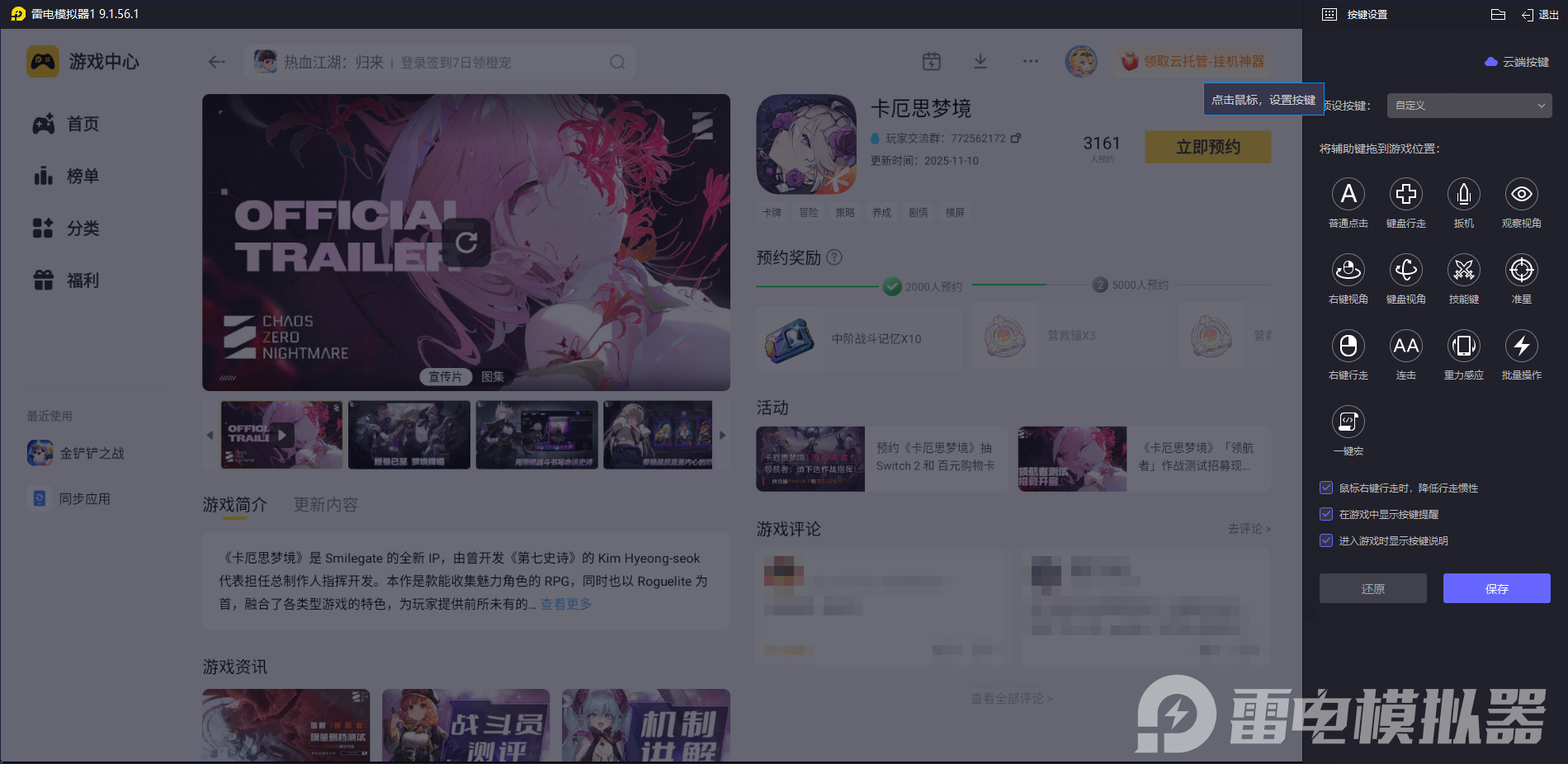Click the 2000人预约 reward milestone
Screen dimensions: 1568x764
click(923, 286)
